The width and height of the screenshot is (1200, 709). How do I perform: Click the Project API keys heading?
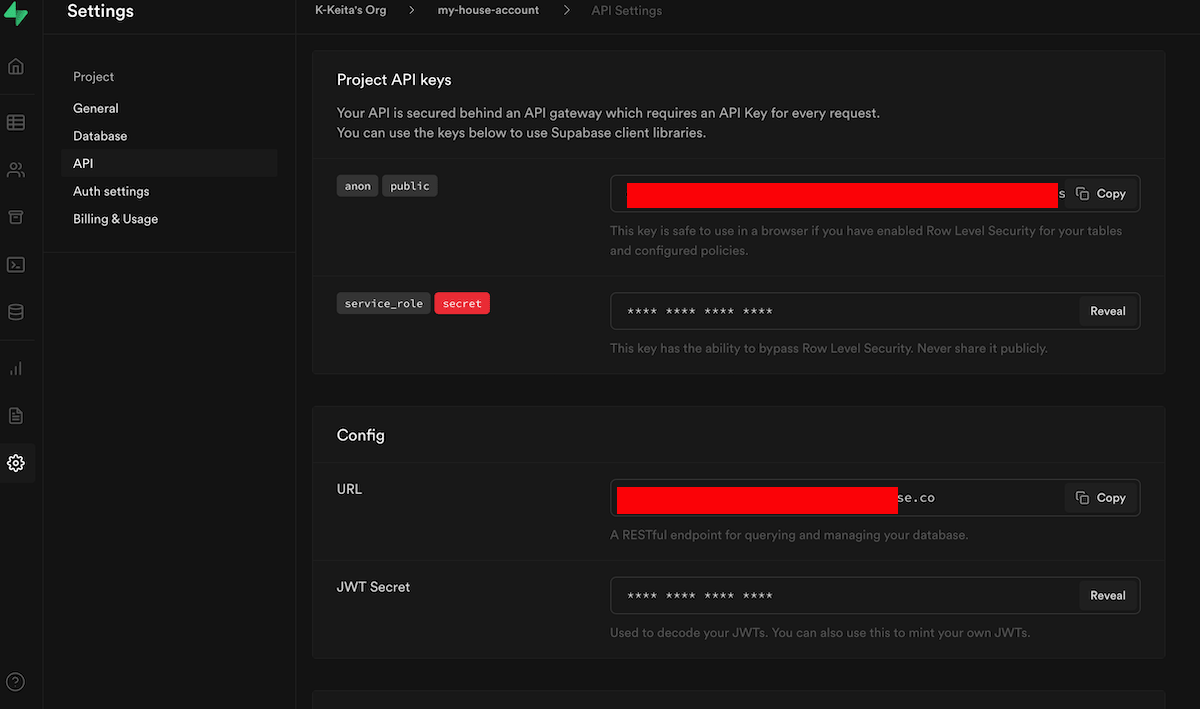[394, 80]
